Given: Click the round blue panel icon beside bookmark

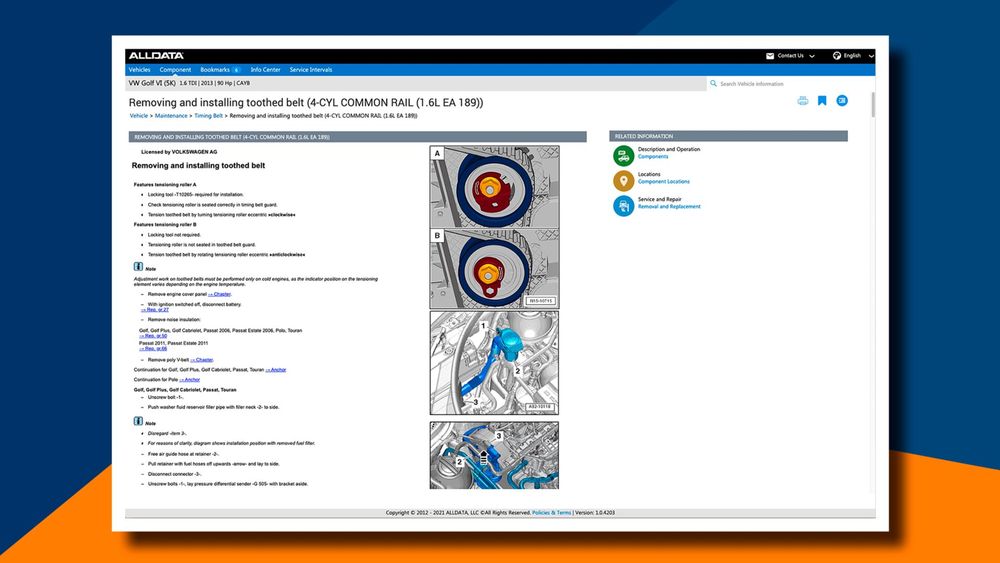Looking at the screenshot, I should click(x=842, y=101).
